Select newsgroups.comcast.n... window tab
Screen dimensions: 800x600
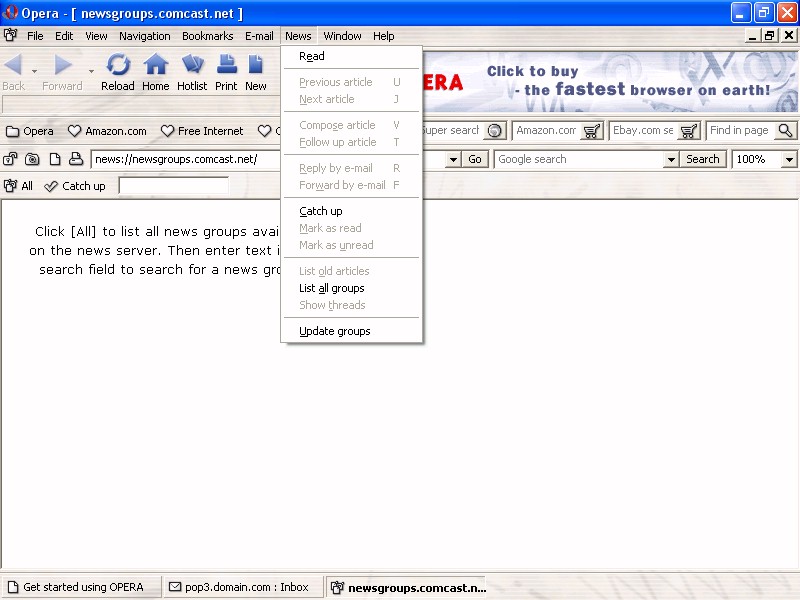tap(406, 588)
